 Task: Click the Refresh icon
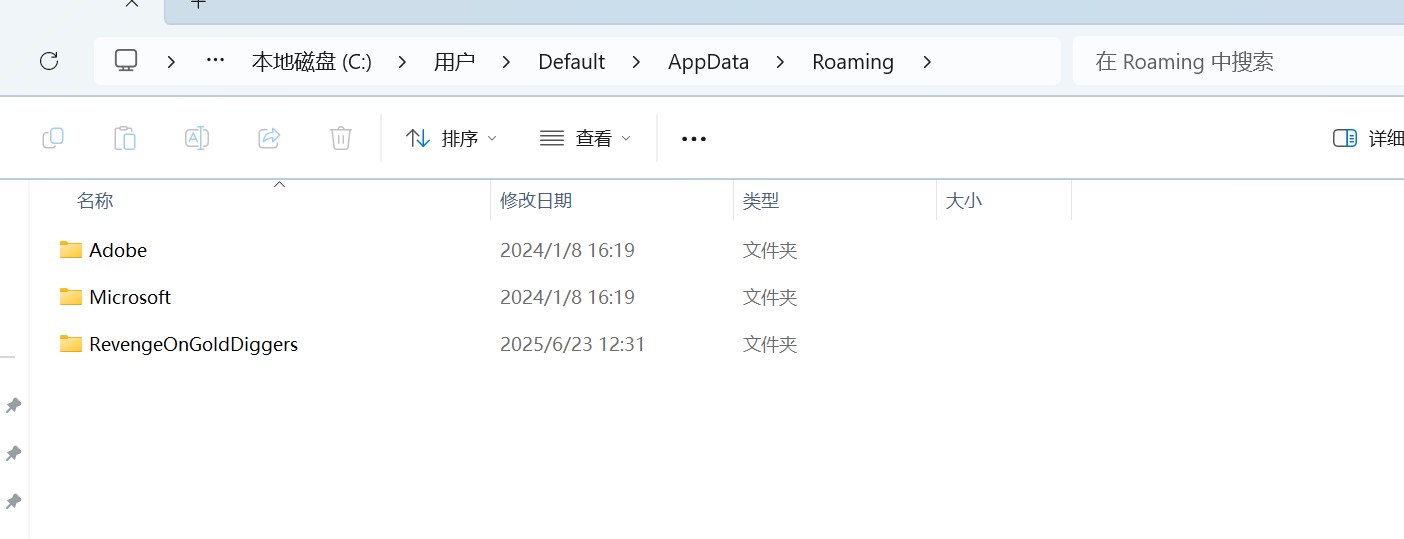(x=48, y=61)
